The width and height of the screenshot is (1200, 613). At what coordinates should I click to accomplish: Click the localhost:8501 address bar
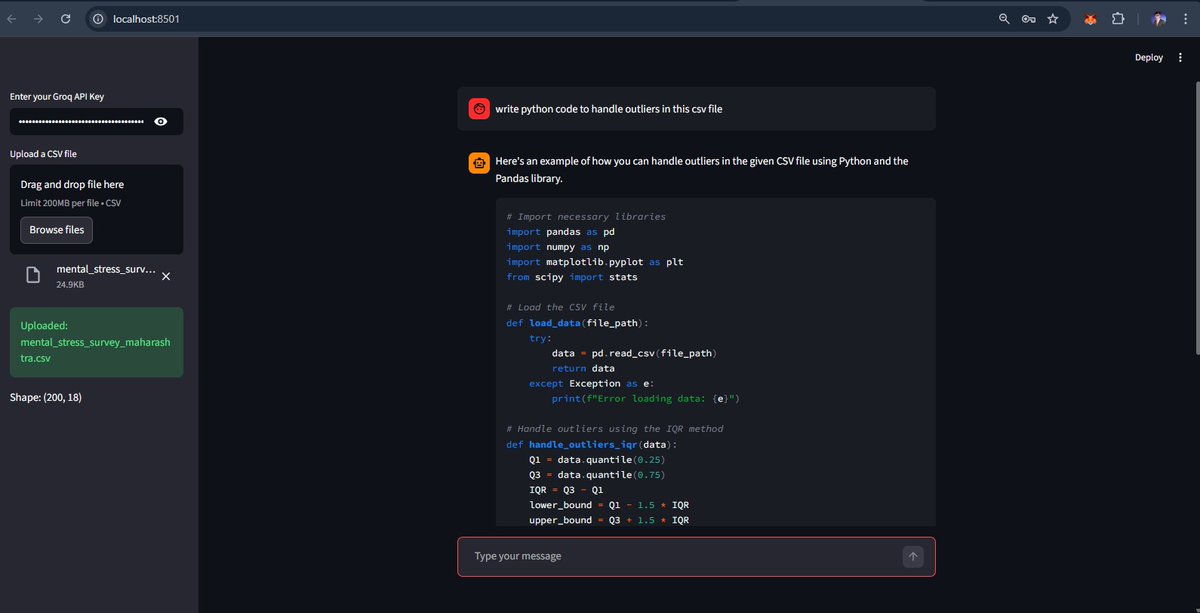(x=540, y=19)
